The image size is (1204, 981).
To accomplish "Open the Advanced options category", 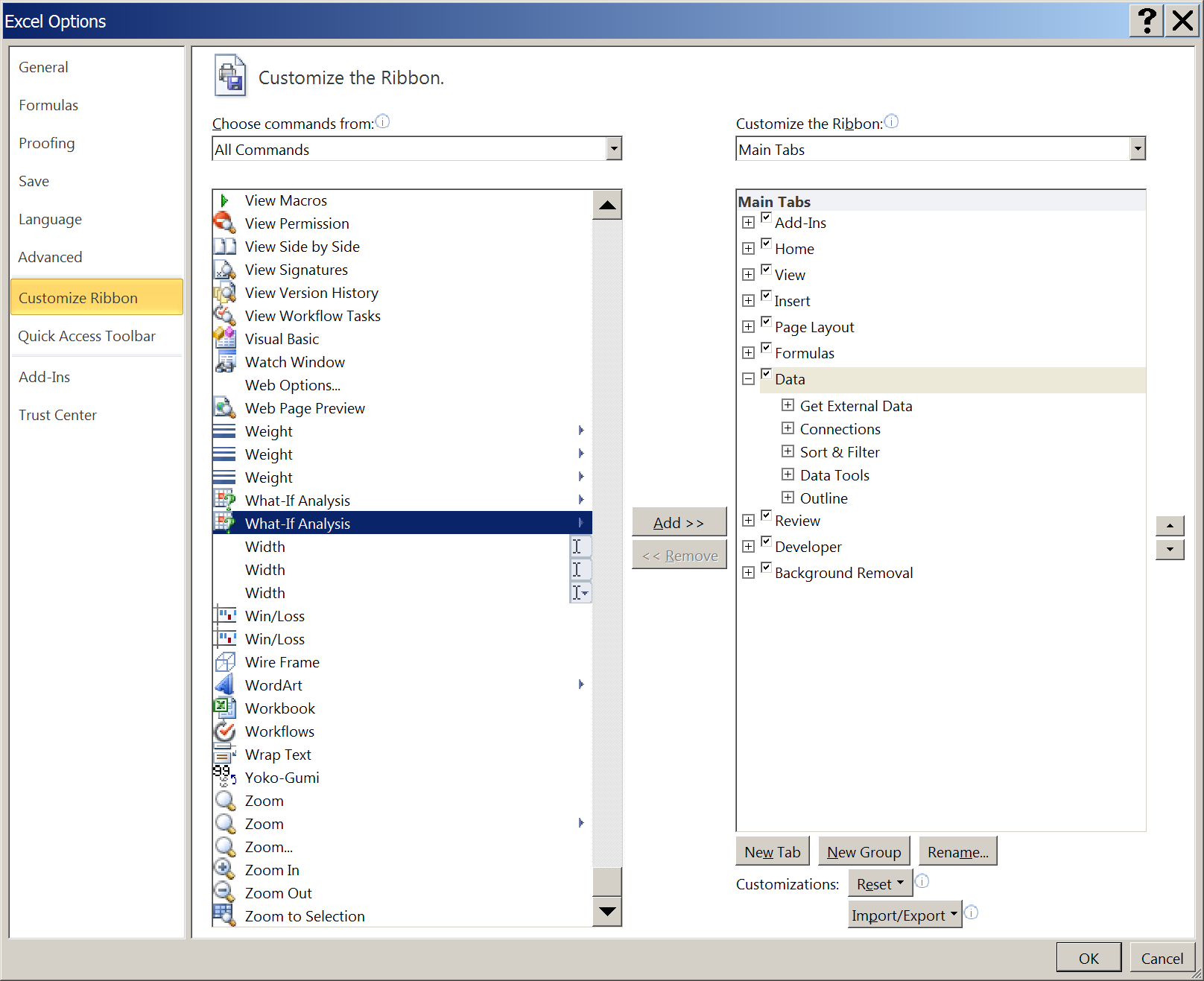I will 96,257.
